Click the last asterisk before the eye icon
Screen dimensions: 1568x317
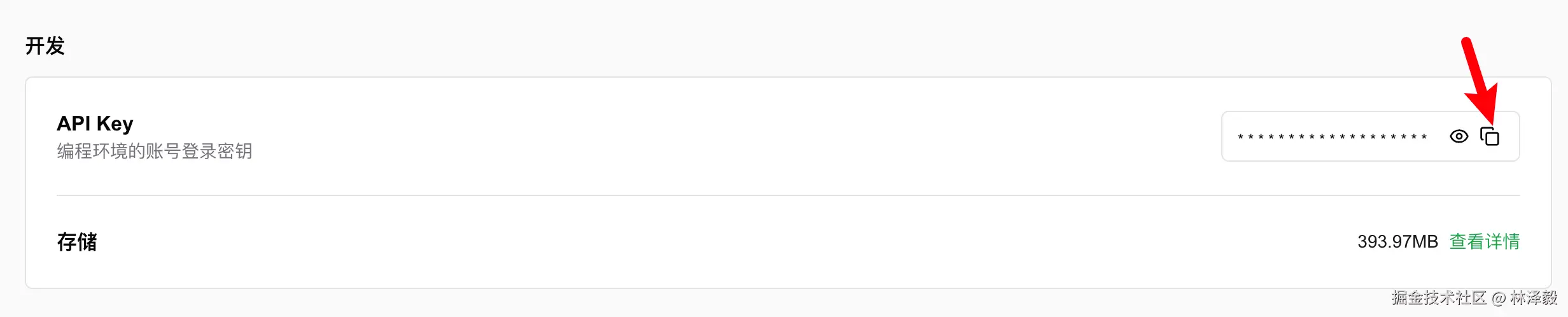1424,137
